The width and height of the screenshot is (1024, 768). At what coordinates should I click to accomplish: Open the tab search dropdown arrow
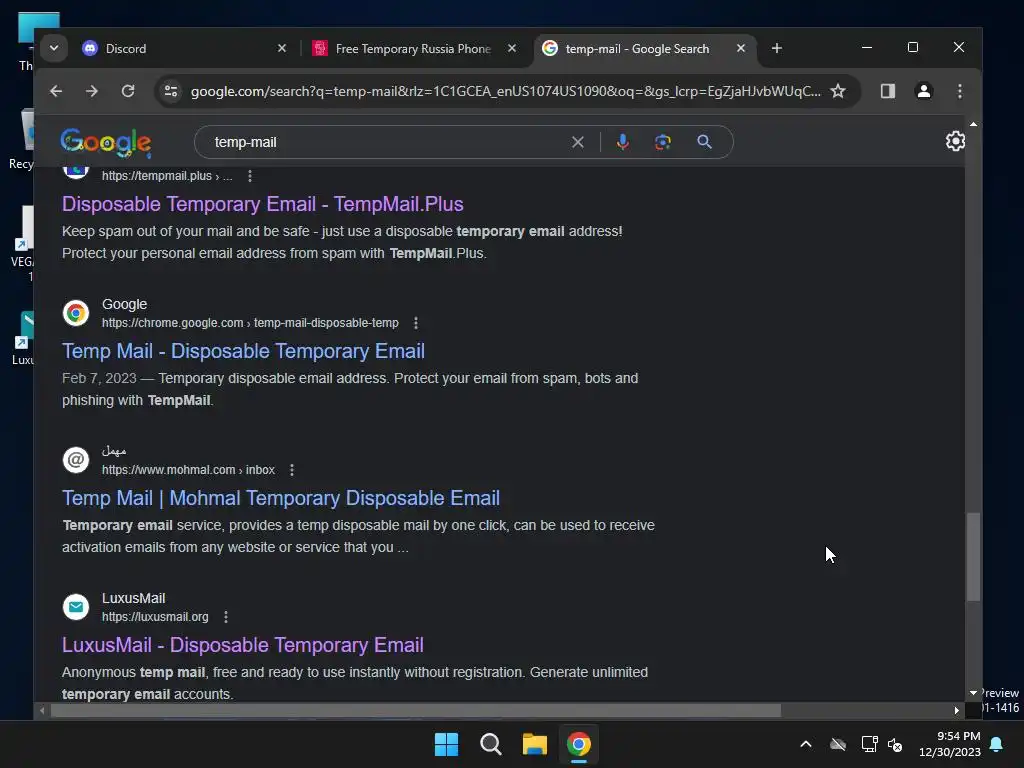click(x=54, y=48)
